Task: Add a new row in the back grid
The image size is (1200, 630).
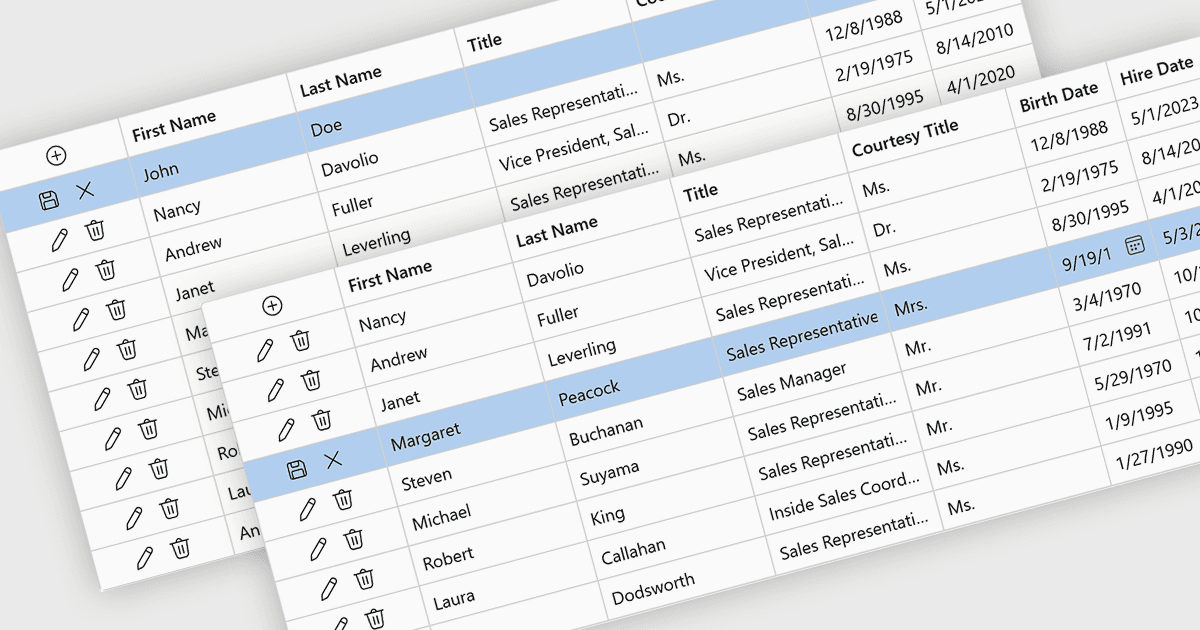Action: pos(56,155)
